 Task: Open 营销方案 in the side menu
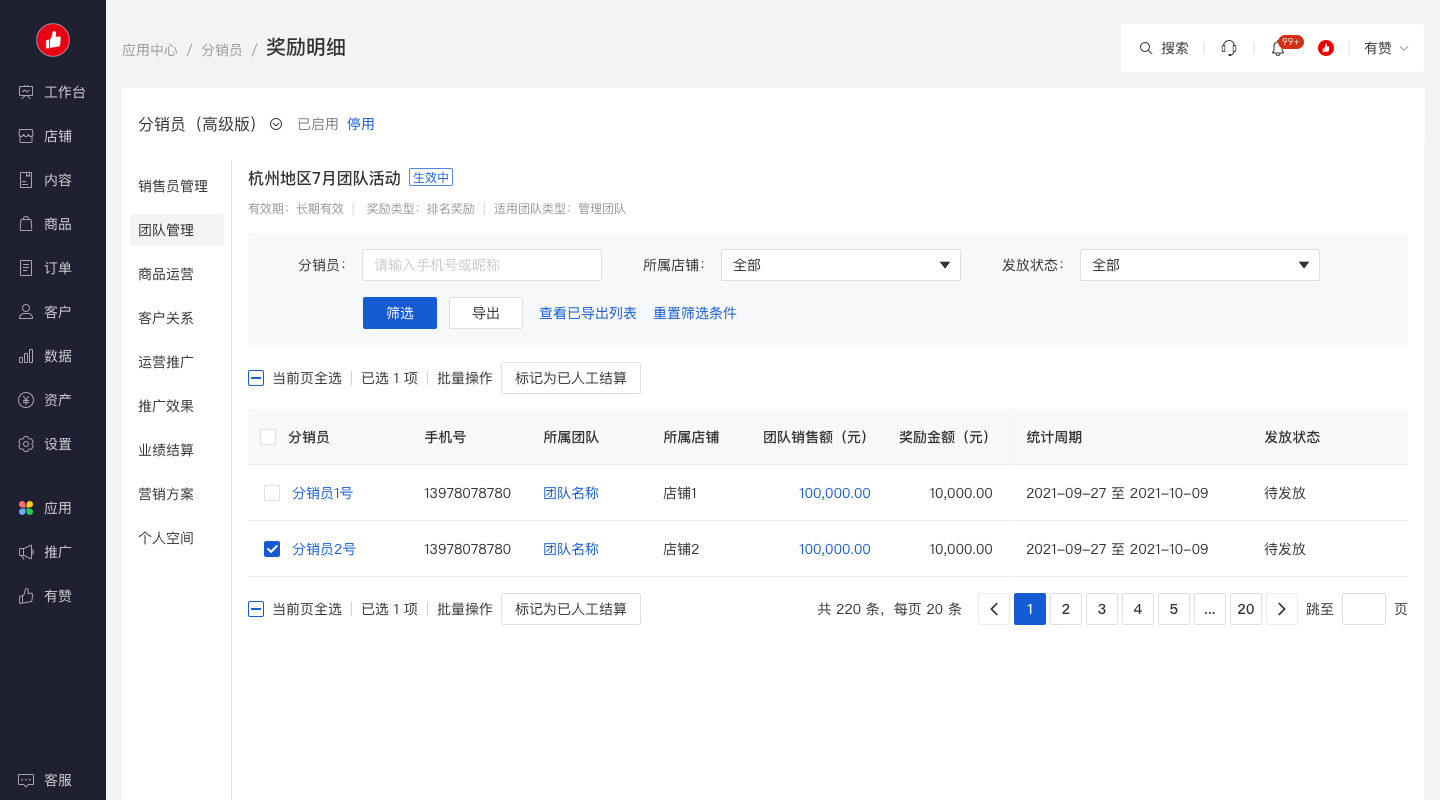pos(166,494)
